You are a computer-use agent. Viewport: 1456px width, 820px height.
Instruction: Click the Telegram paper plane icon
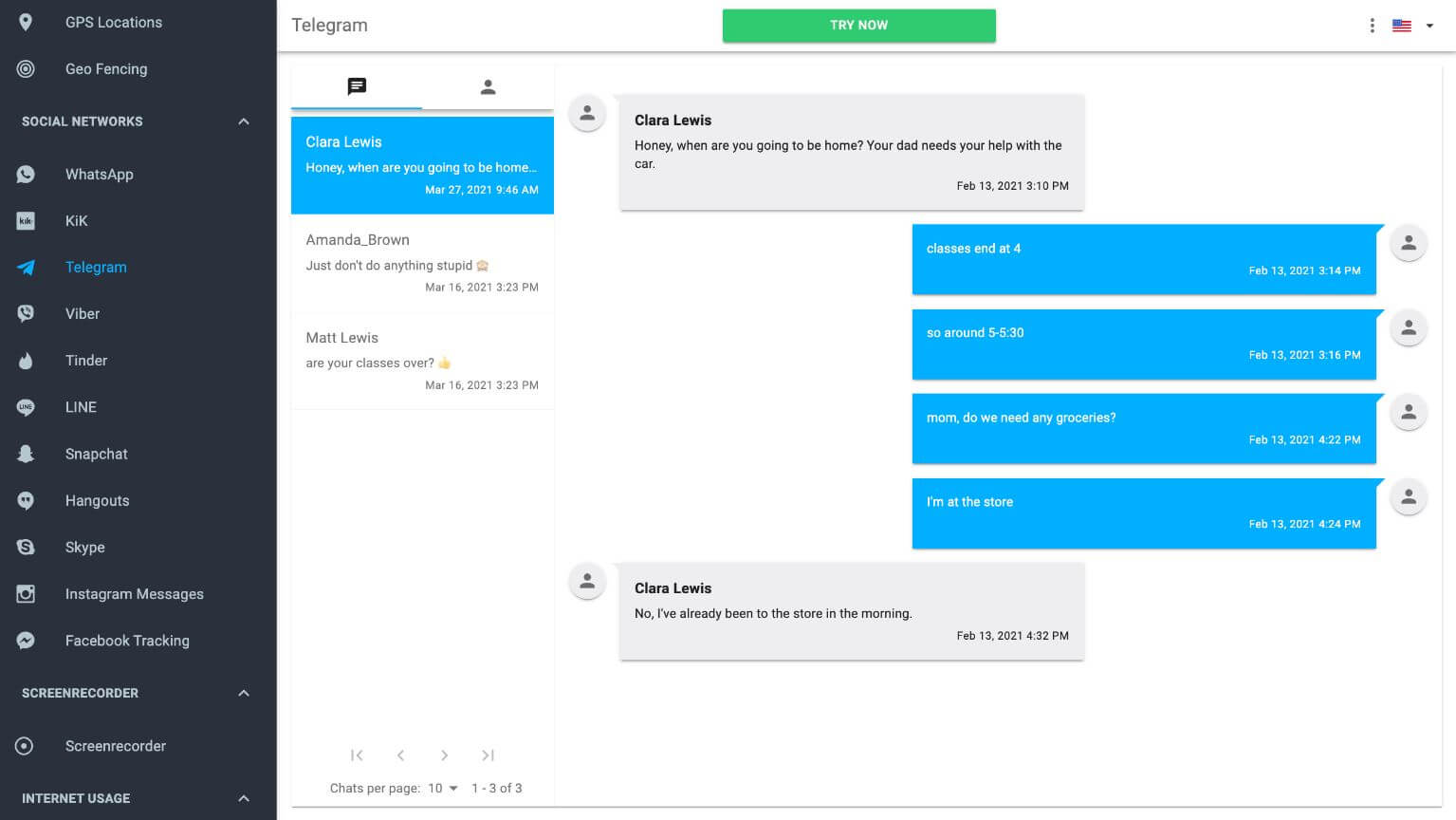26,268
